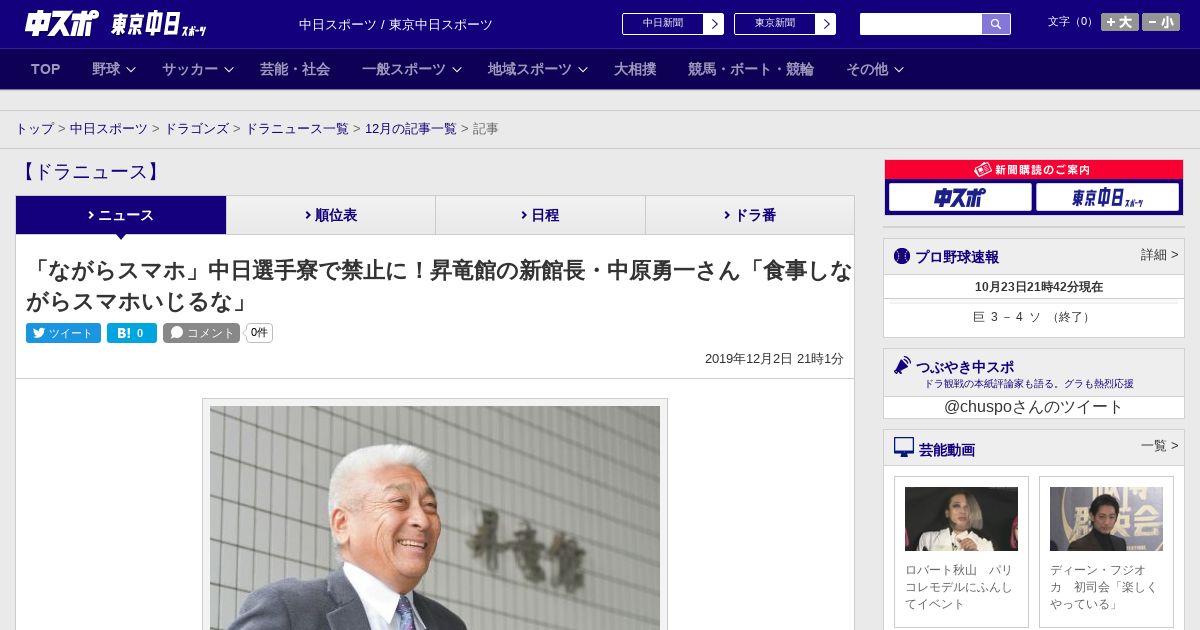Focus the site search input field
1200x630 pixels.
tap(921, 24)
